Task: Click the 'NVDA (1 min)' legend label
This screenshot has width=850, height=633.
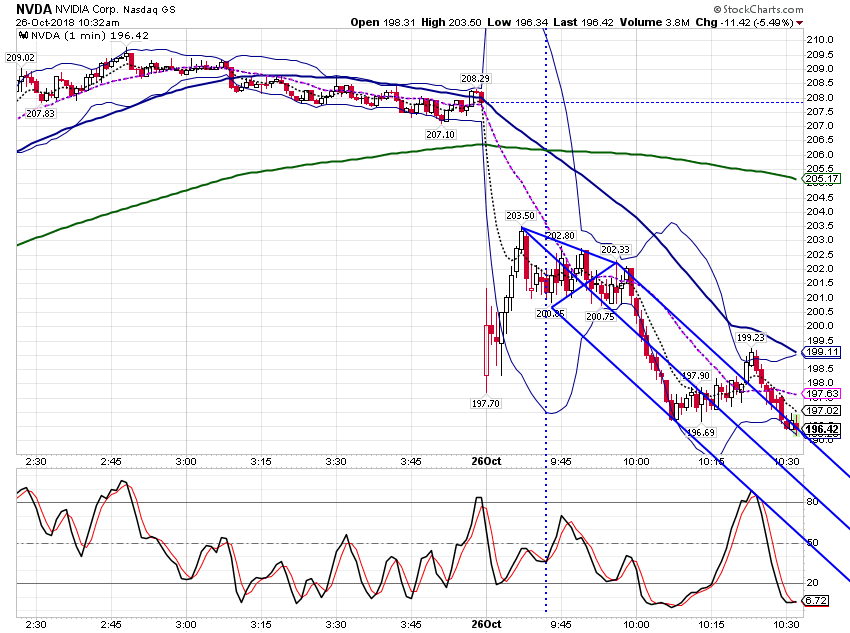Action: point(69,36)
